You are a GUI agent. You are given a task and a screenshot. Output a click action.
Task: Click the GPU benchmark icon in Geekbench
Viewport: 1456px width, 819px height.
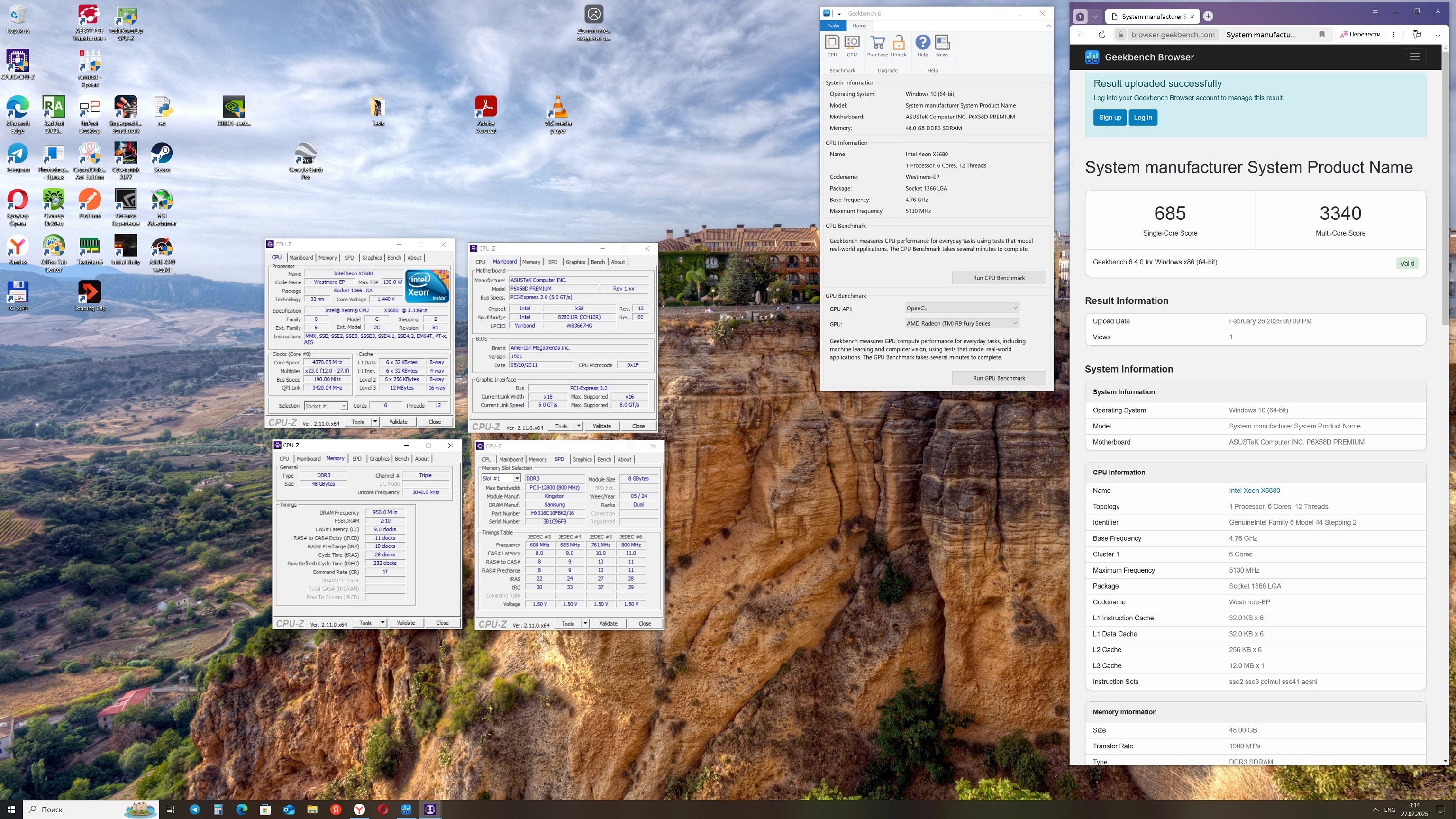(x=852, y=46)
